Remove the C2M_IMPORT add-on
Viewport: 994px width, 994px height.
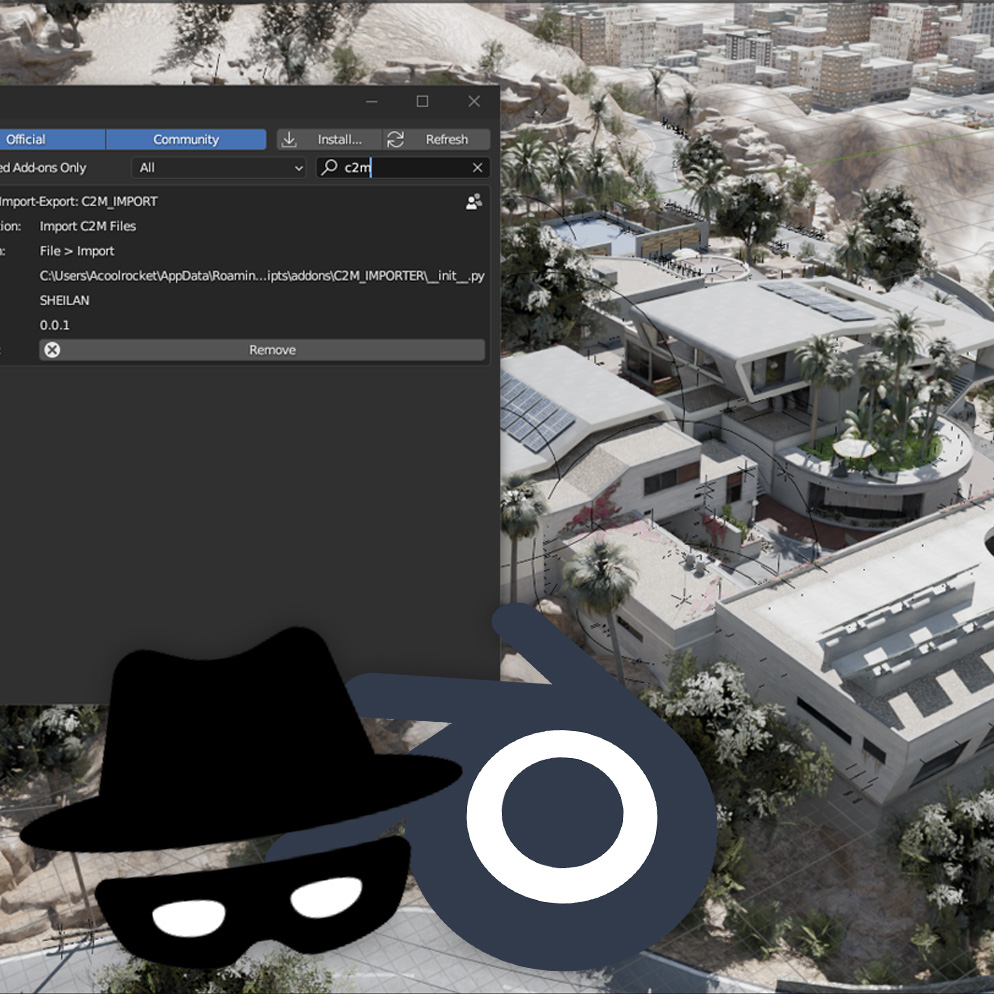(262, 350)
